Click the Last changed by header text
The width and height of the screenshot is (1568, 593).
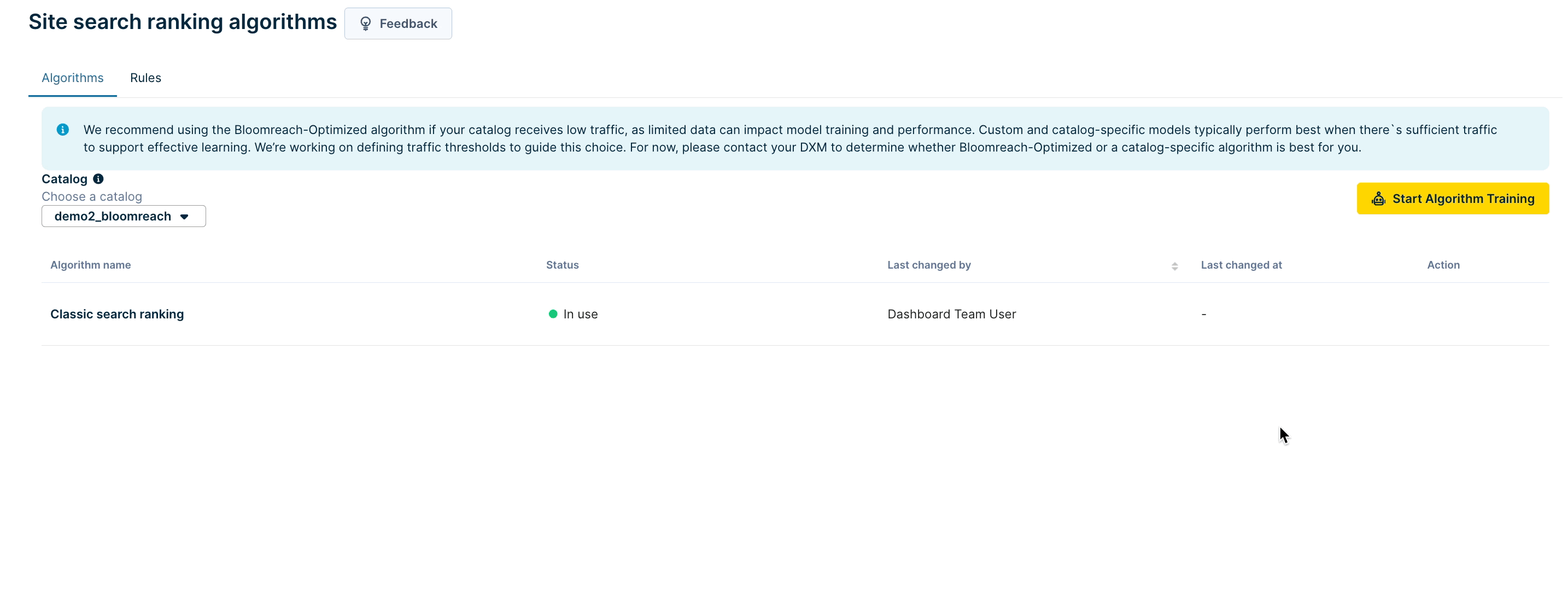[x=929, y=265]
